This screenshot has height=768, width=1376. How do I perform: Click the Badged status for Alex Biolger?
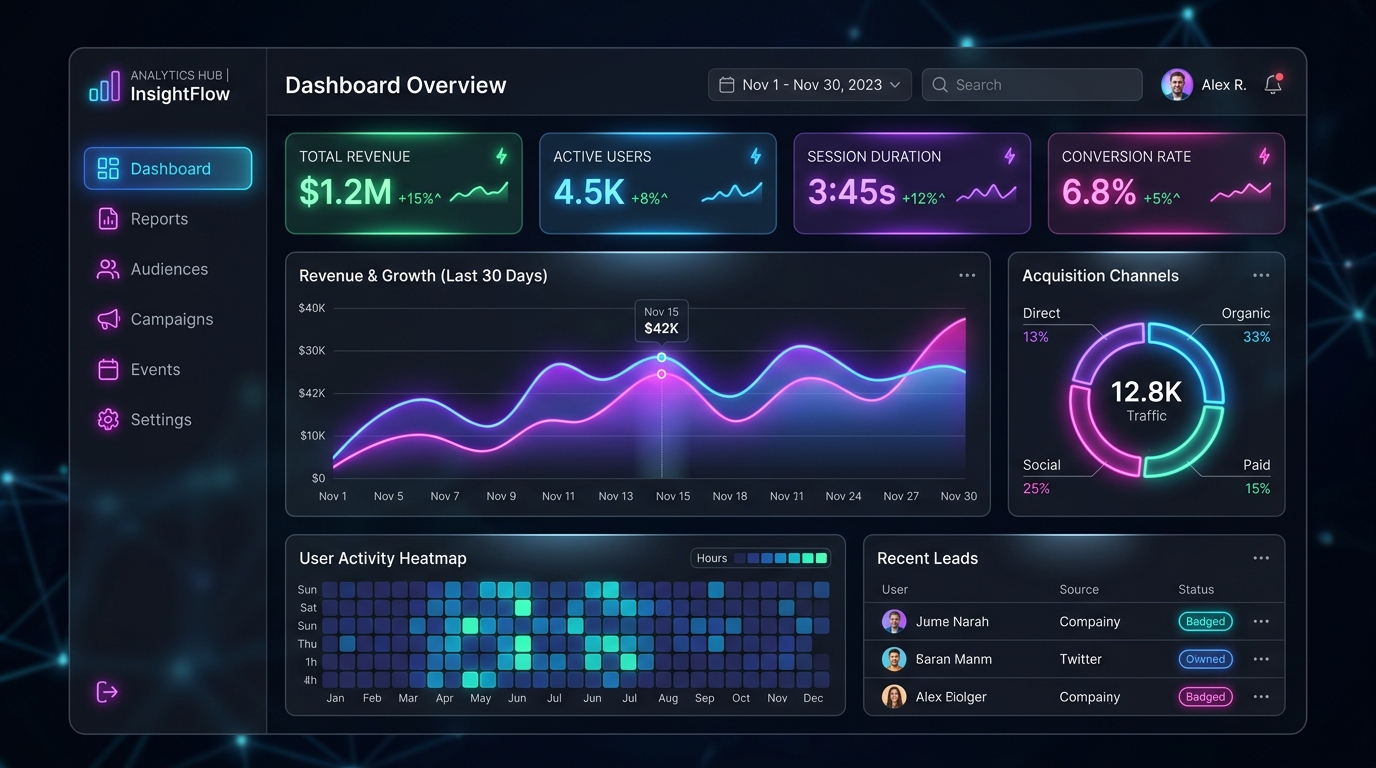[x=1205, y=697]
